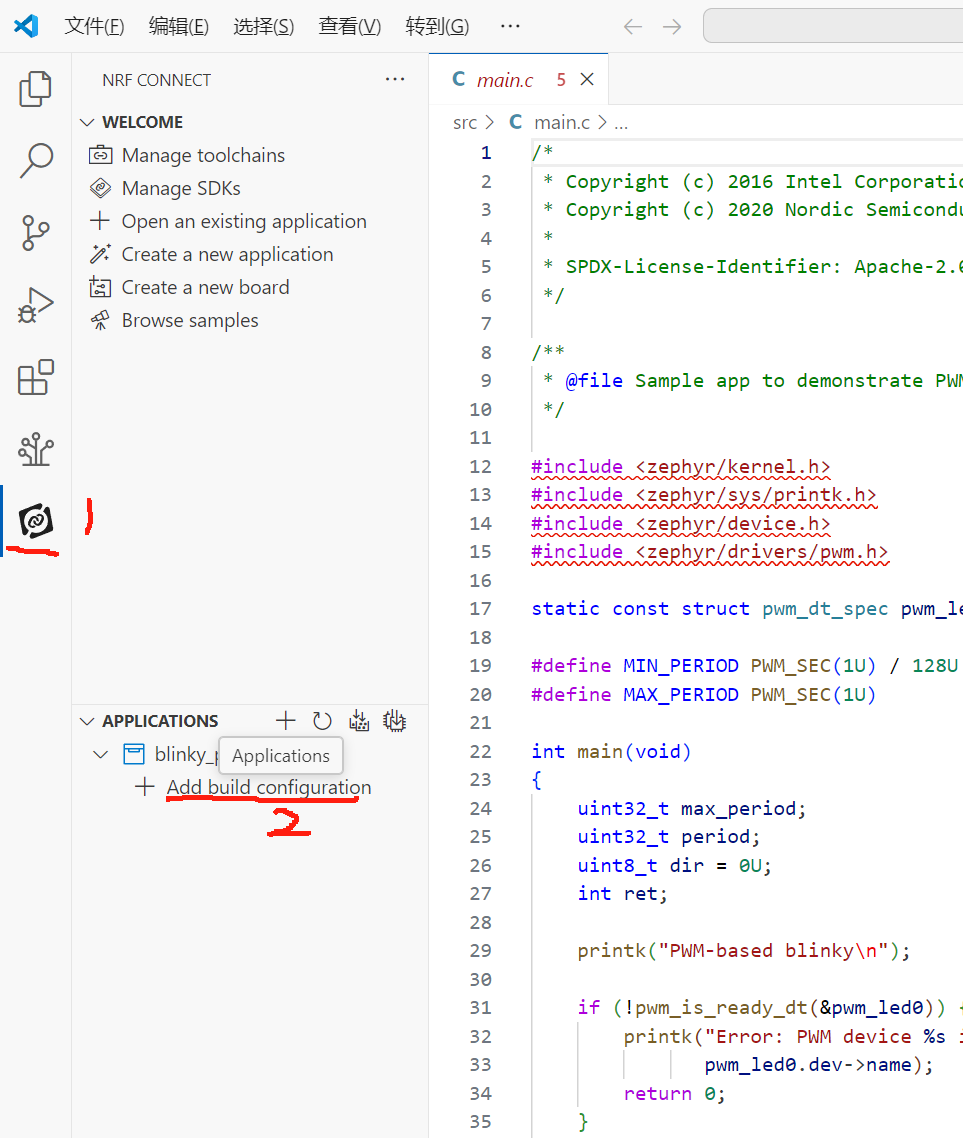The height and width of the screenshot is (1138, 963).
Task: Collapse the WELCOME section
Action: click(88, 121)
